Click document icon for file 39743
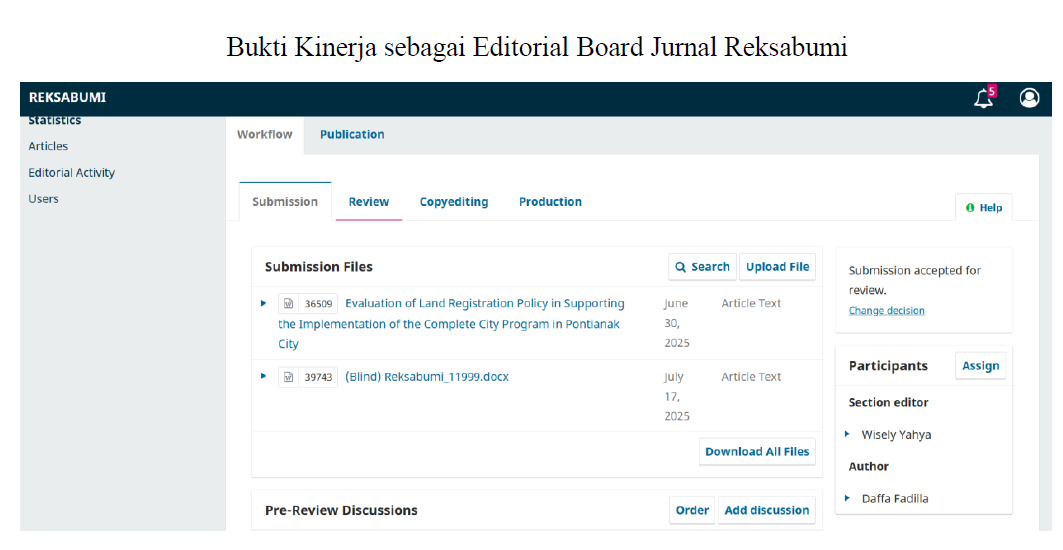Screen dimensions: 1063x550 (x=289, y=377)
